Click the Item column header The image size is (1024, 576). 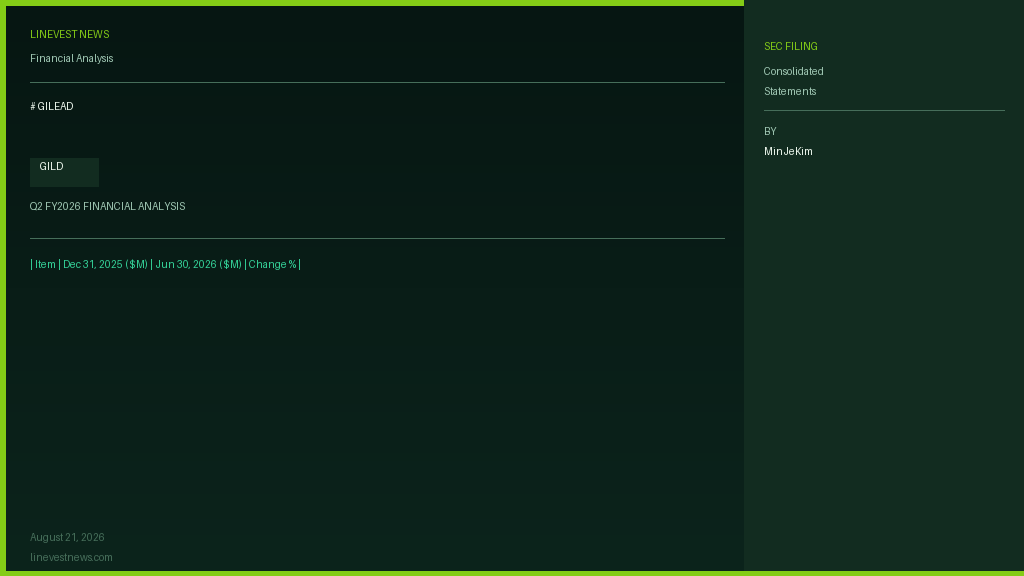[45, 264]
